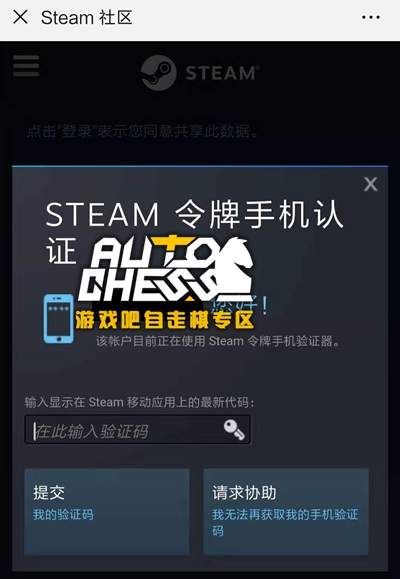
Task: Tap the STEAM 令牌手机认证 dialog heading
Action: pos(194,233)
